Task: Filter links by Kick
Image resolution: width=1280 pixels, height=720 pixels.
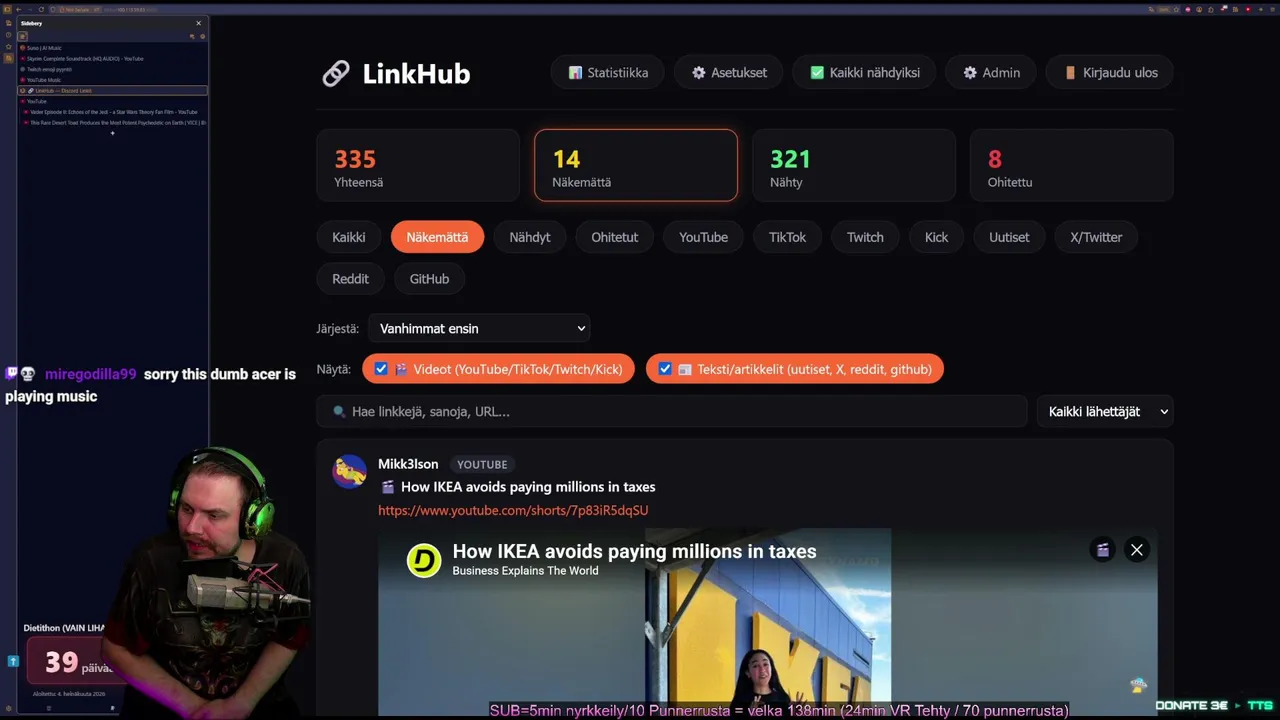Action: (936, 237)
